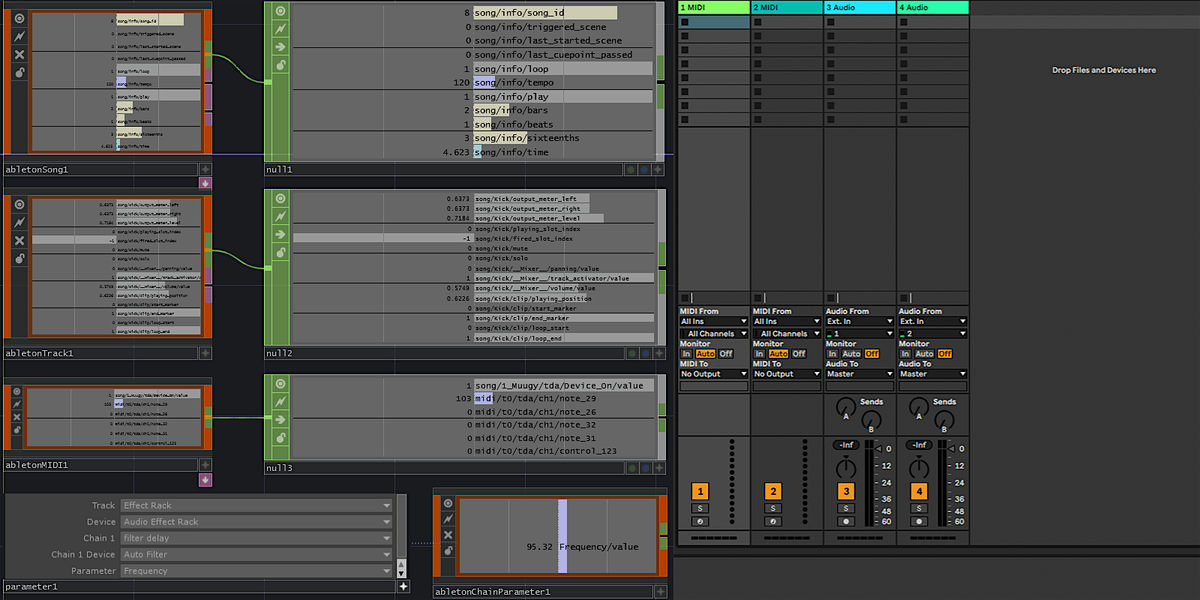Set track 3 Monitor to Auto

point(851,354)
